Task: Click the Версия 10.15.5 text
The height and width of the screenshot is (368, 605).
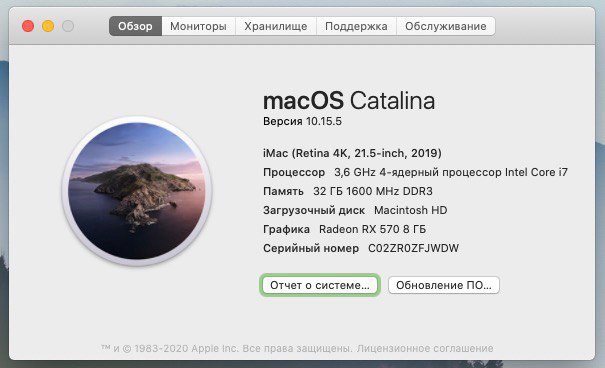Action: pos(302,122)
